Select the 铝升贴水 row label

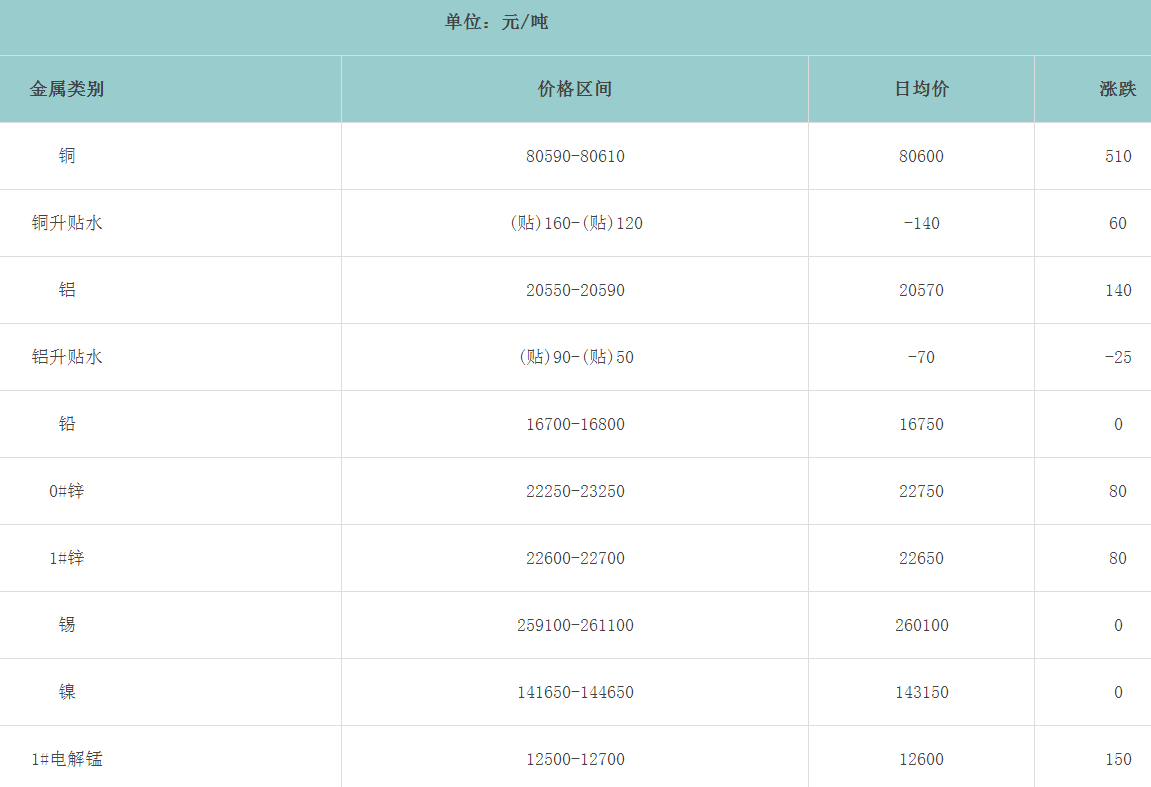coord(67,357)
